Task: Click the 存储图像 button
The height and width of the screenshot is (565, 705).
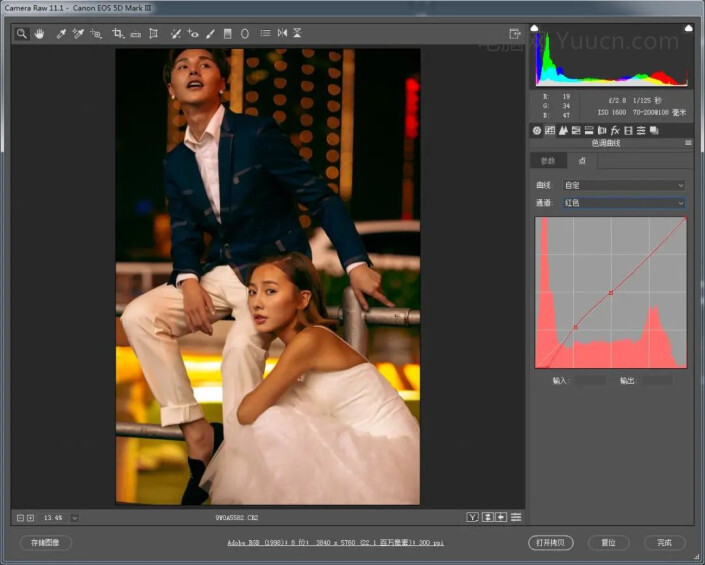Action: (x=46, y=543)
